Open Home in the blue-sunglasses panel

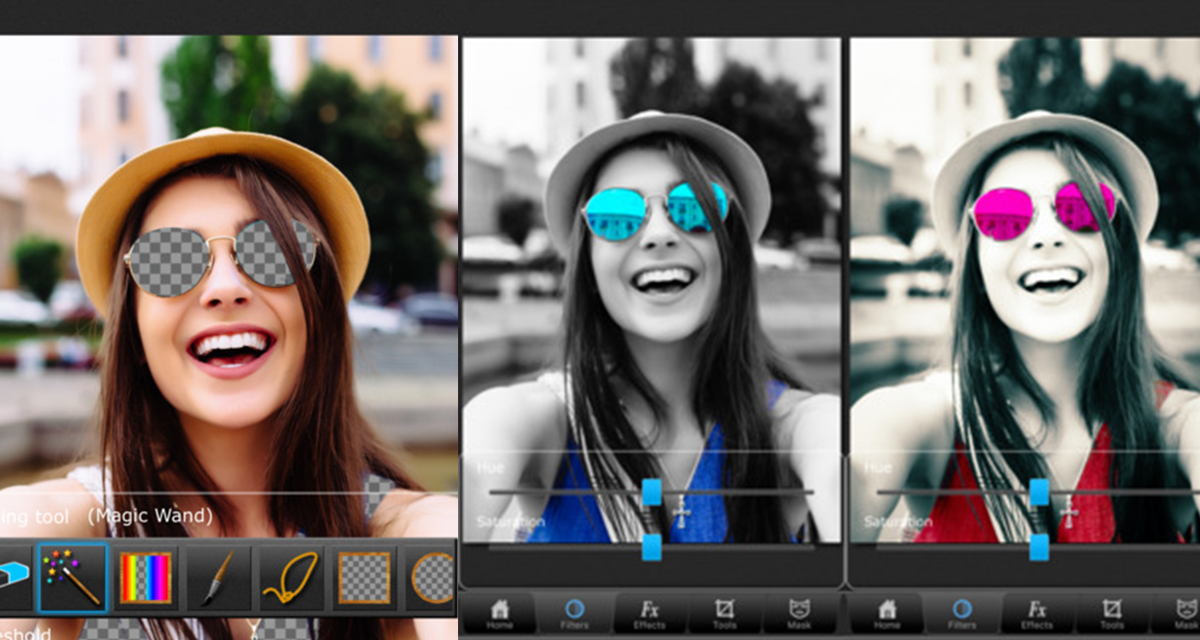[500, 614]
